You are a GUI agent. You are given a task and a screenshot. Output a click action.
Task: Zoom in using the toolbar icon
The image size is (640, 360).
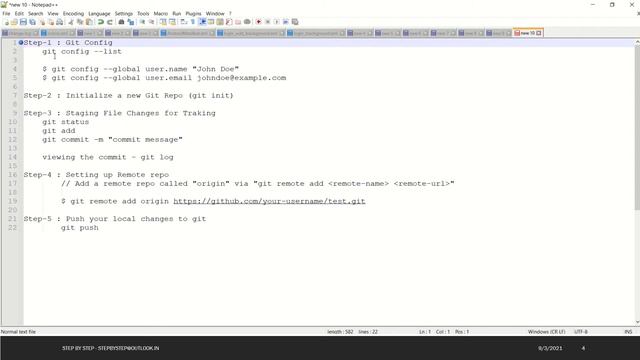click(x=142, y=22)
